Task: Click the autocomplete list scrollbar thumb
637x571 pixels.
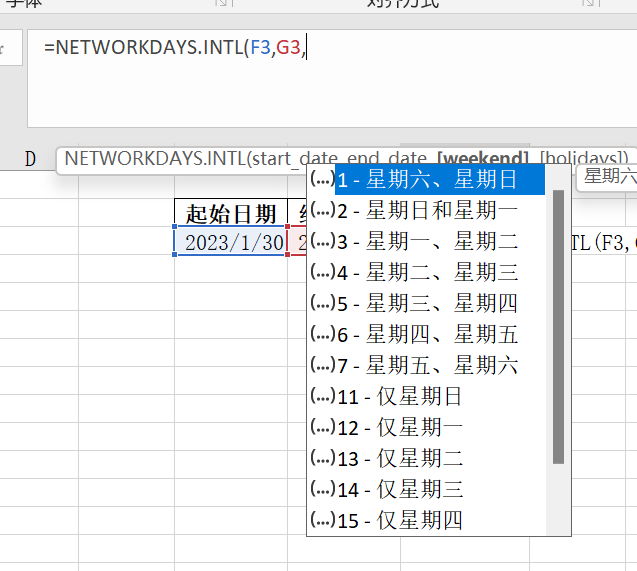Action: [559, 327]
